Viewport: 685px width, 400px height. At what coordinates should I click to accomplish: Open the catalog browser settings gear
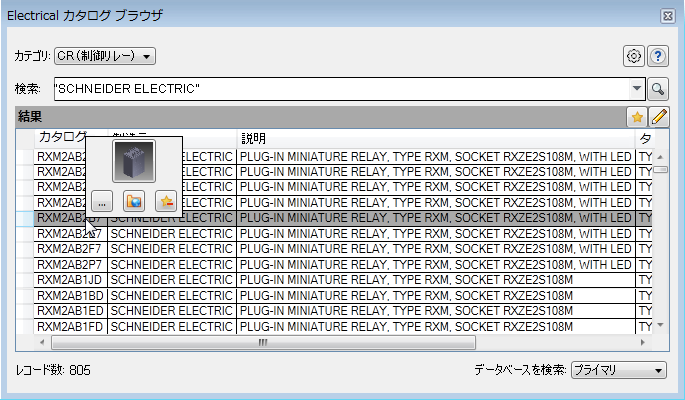(633, 56)
